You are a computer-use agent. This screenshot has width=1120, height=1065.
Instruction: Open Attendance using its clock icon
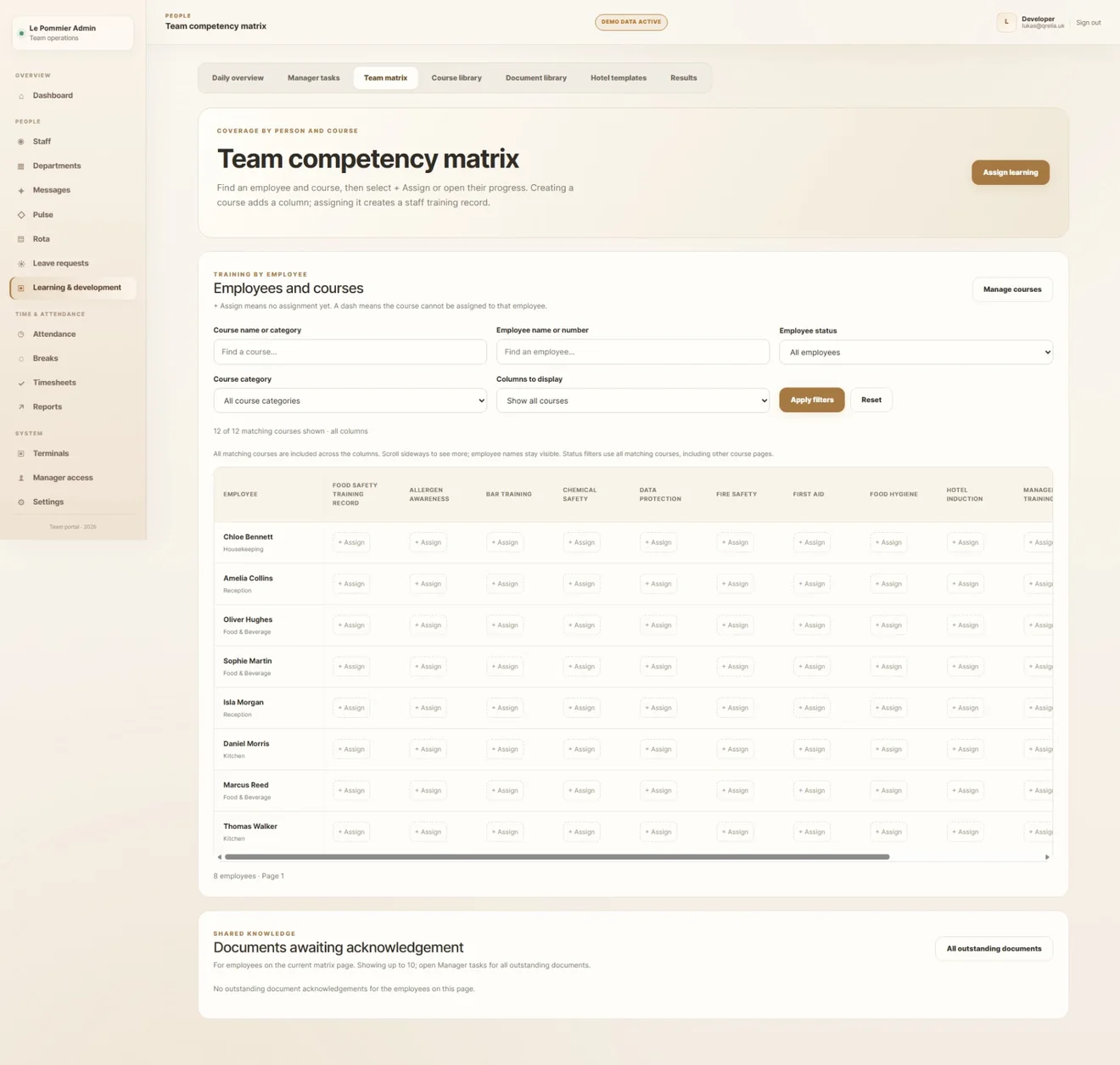21,334
